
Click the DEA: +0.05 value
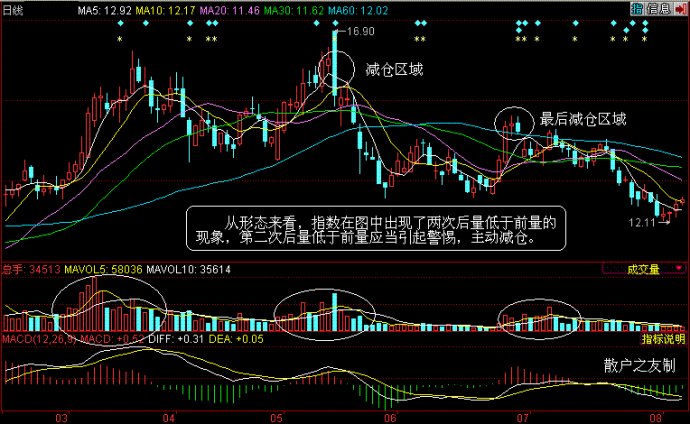click(x=236, y=339)
